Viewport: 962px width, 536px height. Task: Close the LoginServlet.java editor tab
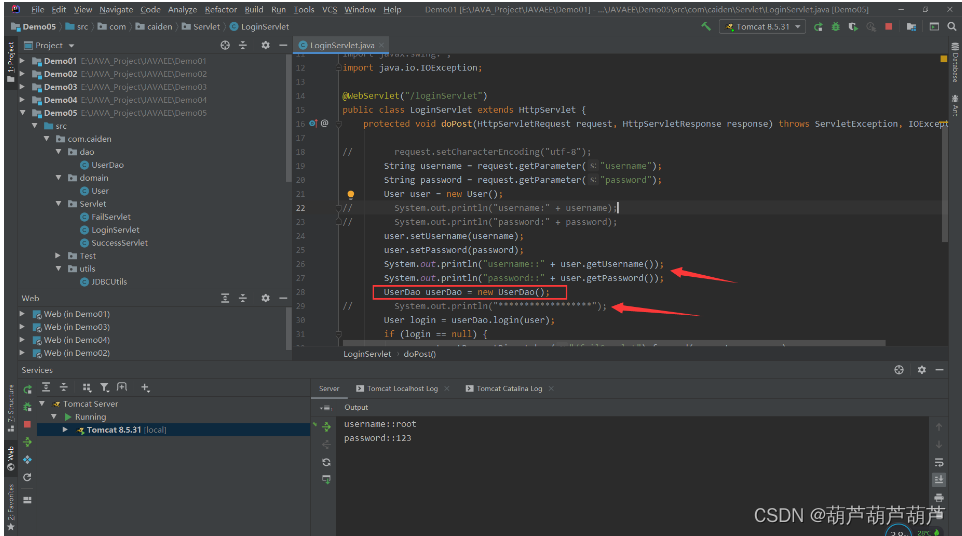(x=382, y=45)
